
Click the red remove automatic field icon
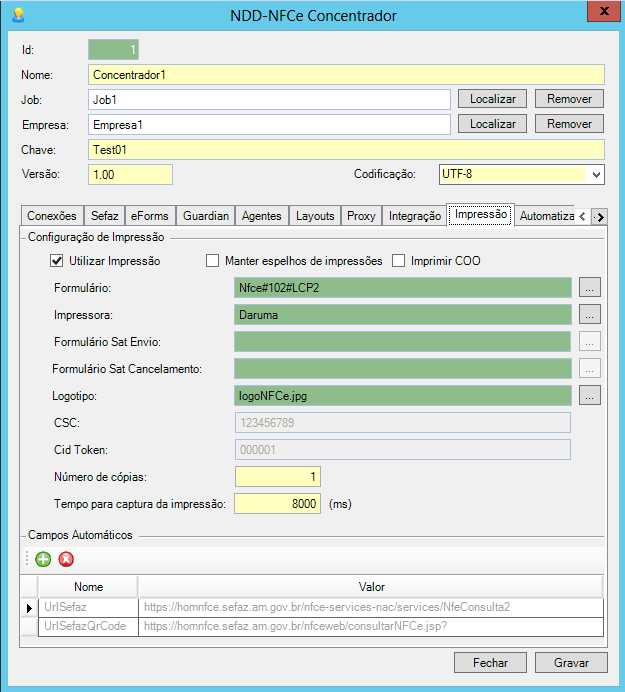point(66,559)
